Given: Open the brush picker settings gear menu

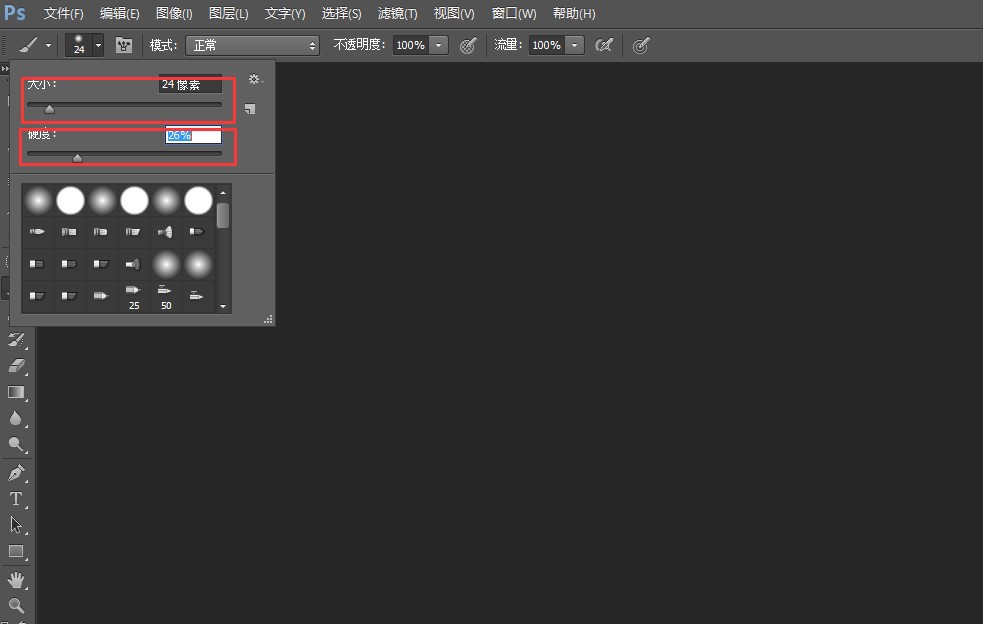Looking at the screenshot, I should tap(255, 79).
